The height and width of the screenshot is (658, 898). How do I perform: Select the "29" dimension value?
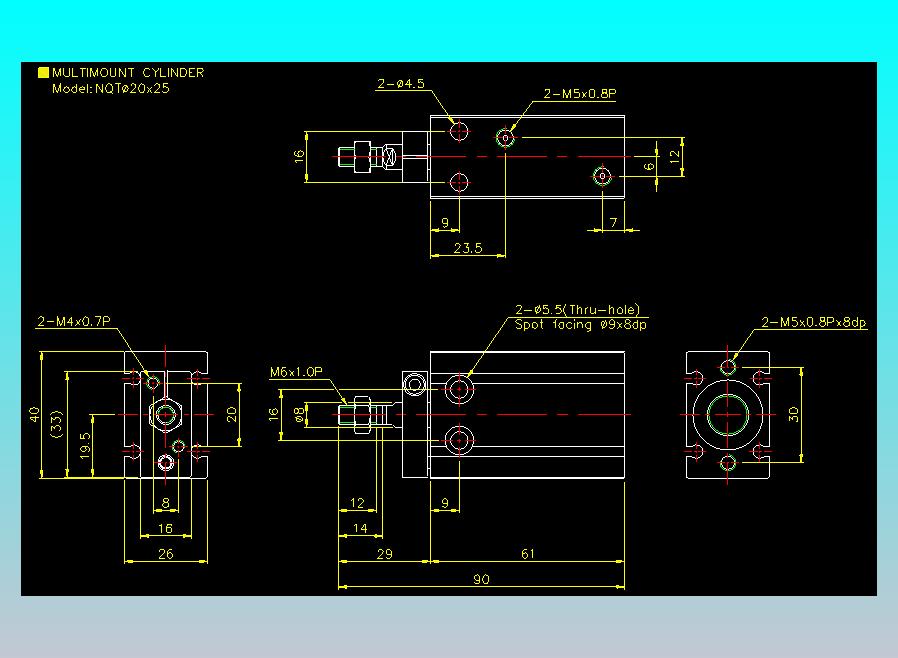click(x=385, y=554)
